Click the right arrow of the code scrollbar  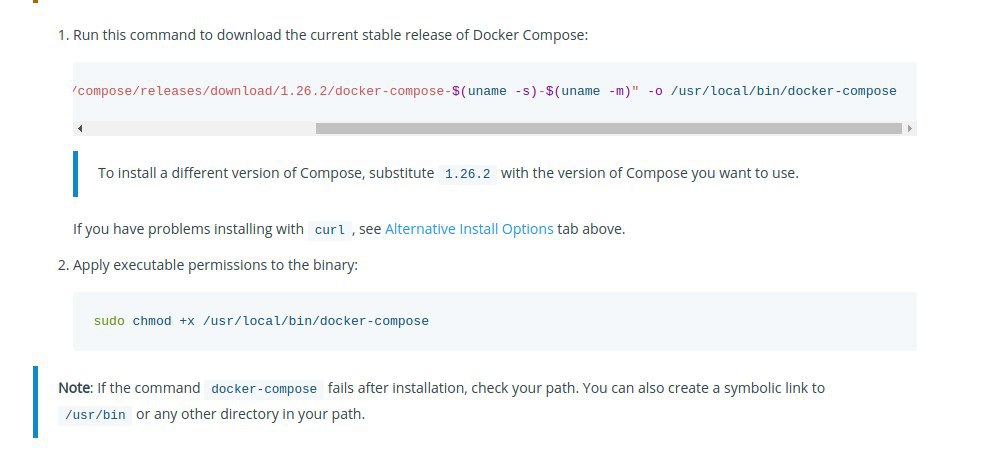click(910, 129)
